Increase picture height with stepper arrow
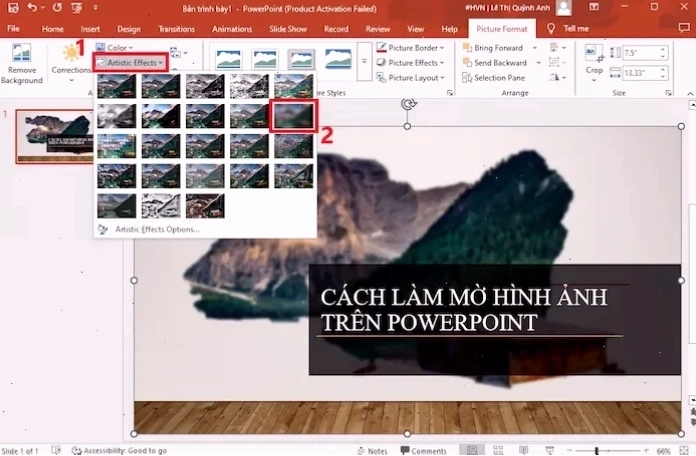 click(x=663, y=50)
